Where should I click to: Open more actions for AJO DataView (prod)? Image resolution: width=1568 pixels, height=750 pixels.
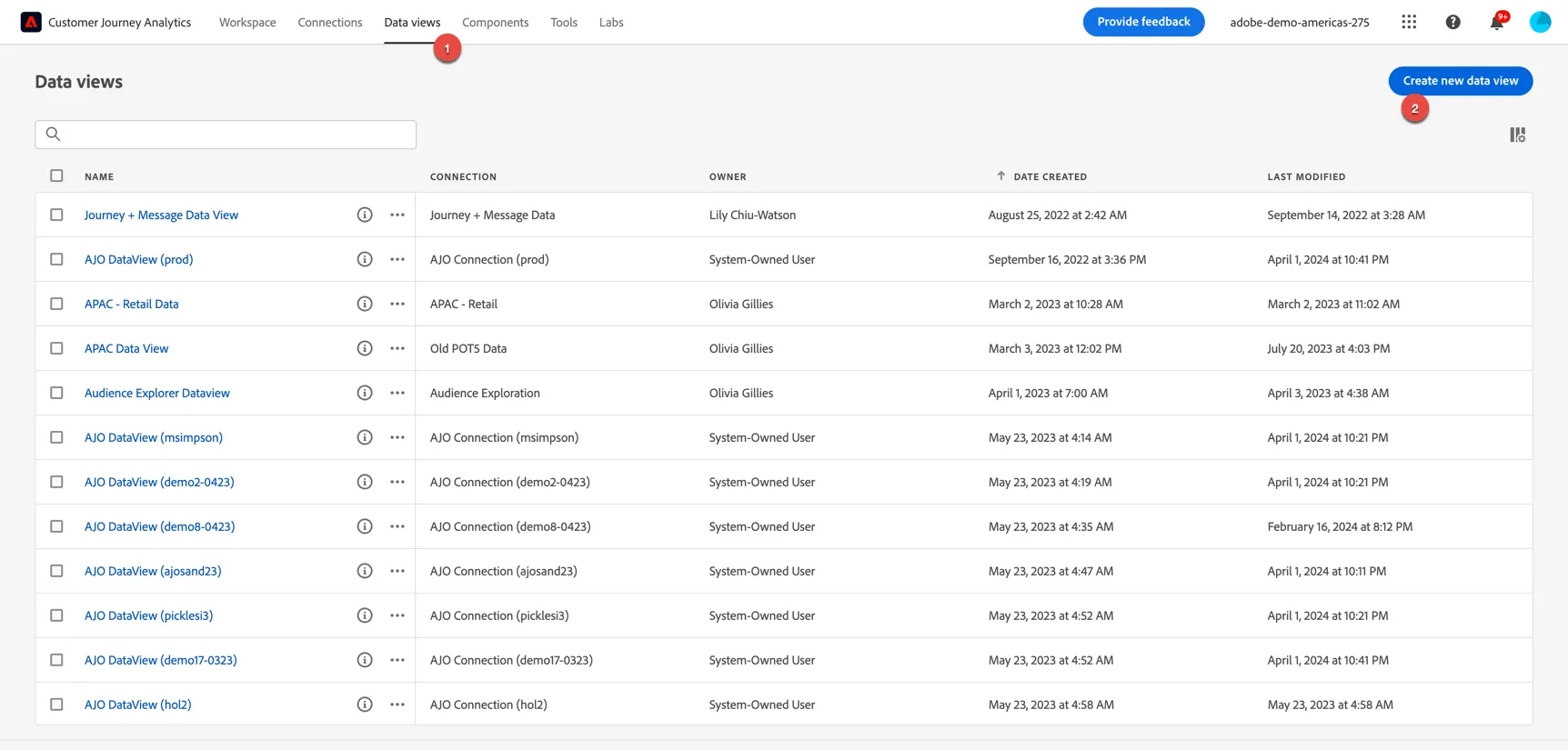tap(397, 259)
